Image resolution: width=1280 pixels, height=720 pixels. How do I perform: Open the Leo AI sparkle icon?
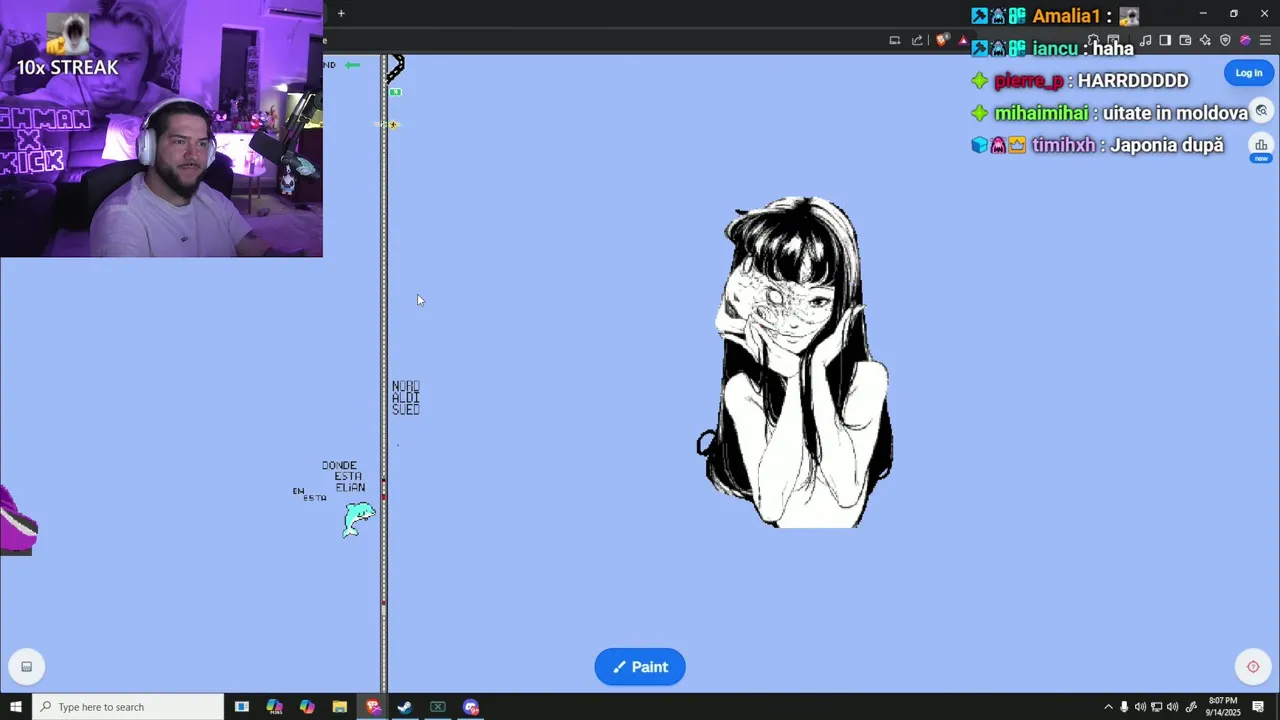(1205, 41)
